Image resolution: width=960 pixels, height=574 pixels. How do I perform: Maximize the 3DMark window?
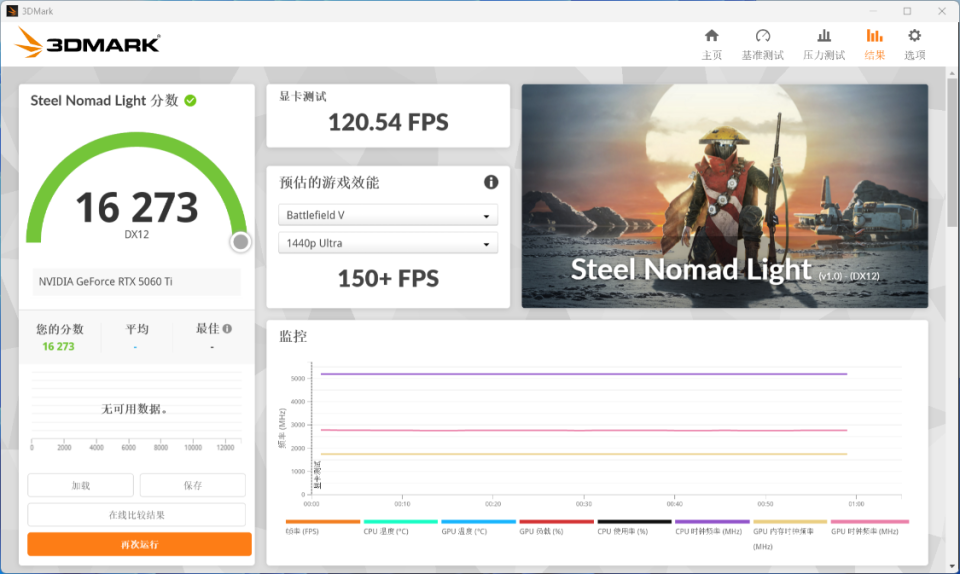click(x=907, y=11)
